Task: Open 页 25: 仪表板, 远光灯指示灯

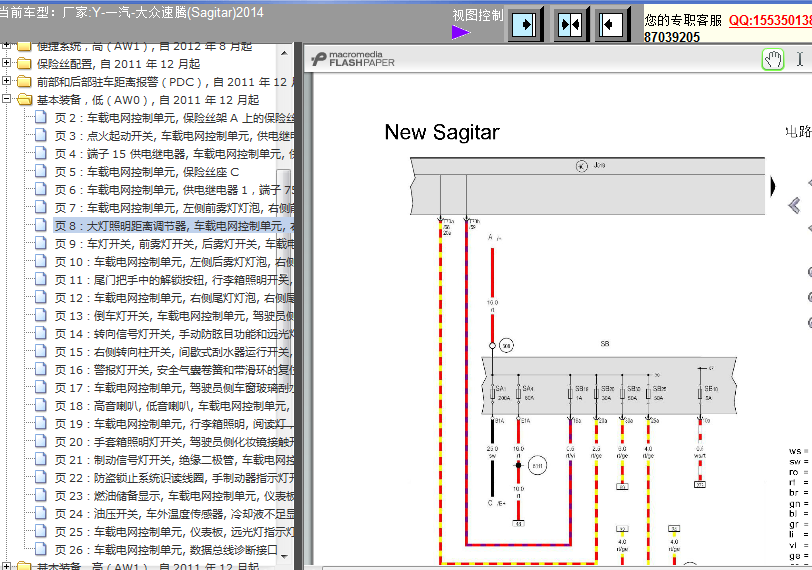Action: point(174,532)
